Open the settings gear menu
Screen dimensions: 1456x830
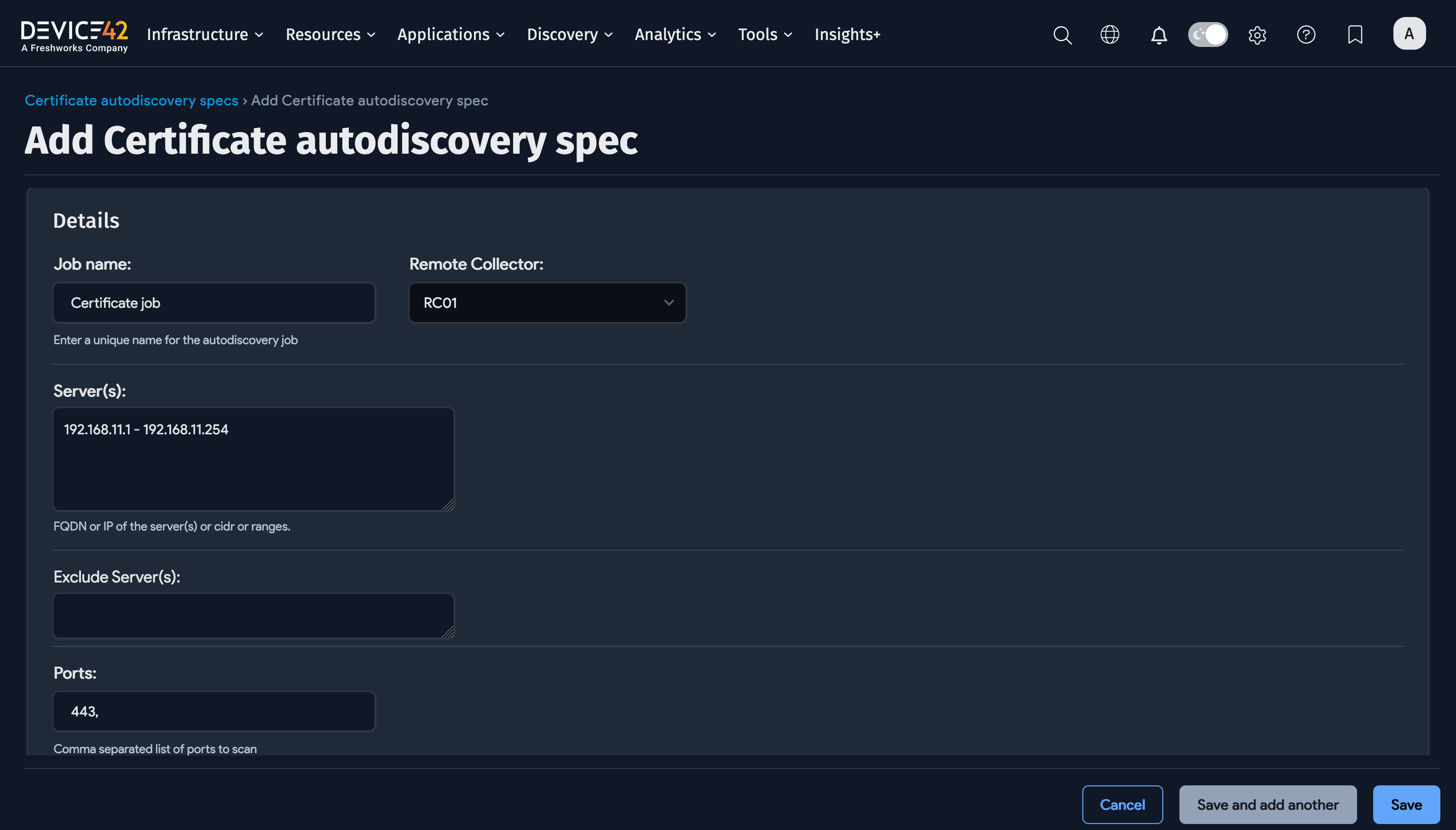pyautogui.click(x=1256, y=34)
